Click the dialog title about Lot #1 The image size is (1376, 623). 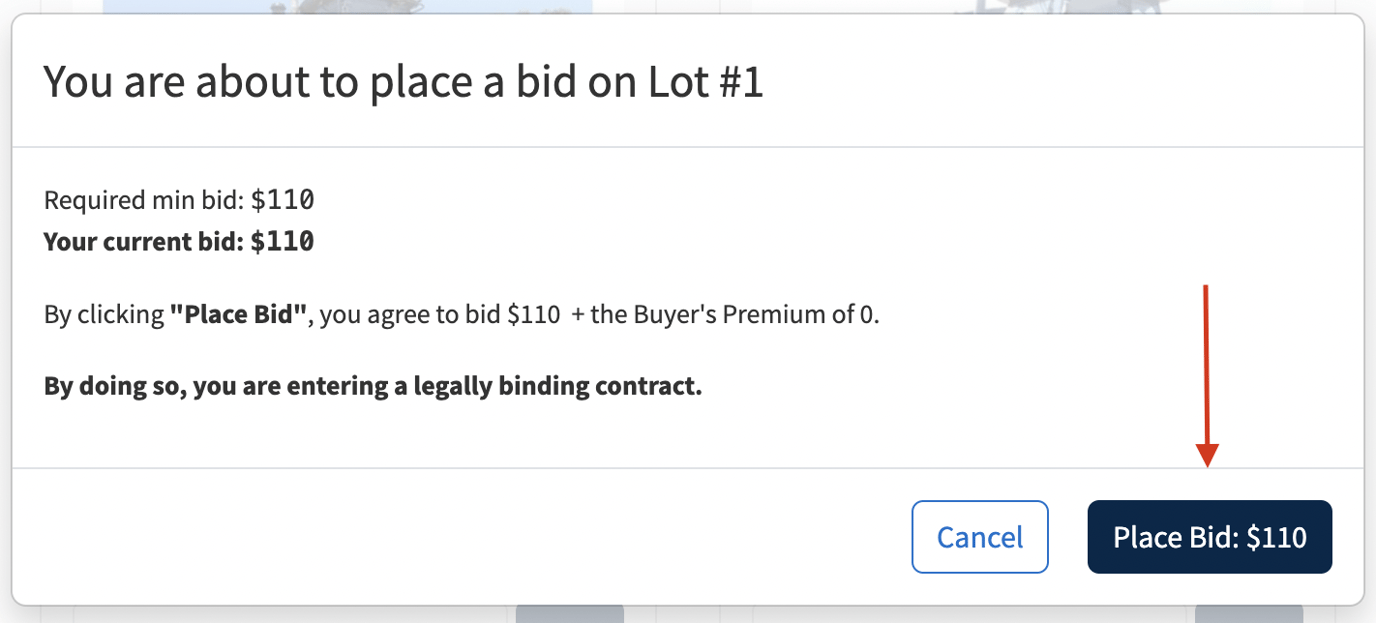[403, 82]
